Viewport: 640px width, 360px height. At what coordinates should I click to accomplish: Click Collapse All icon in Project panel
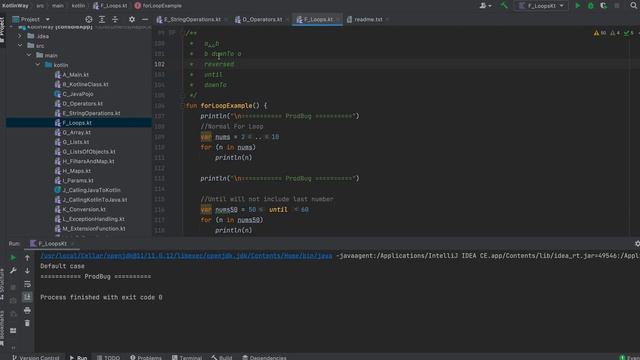pyautogui.click(x=115, y=19)
